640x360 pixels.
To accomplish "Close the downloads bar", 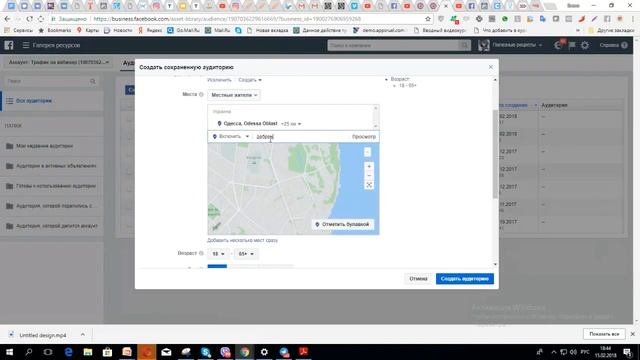I will [633, 334].
